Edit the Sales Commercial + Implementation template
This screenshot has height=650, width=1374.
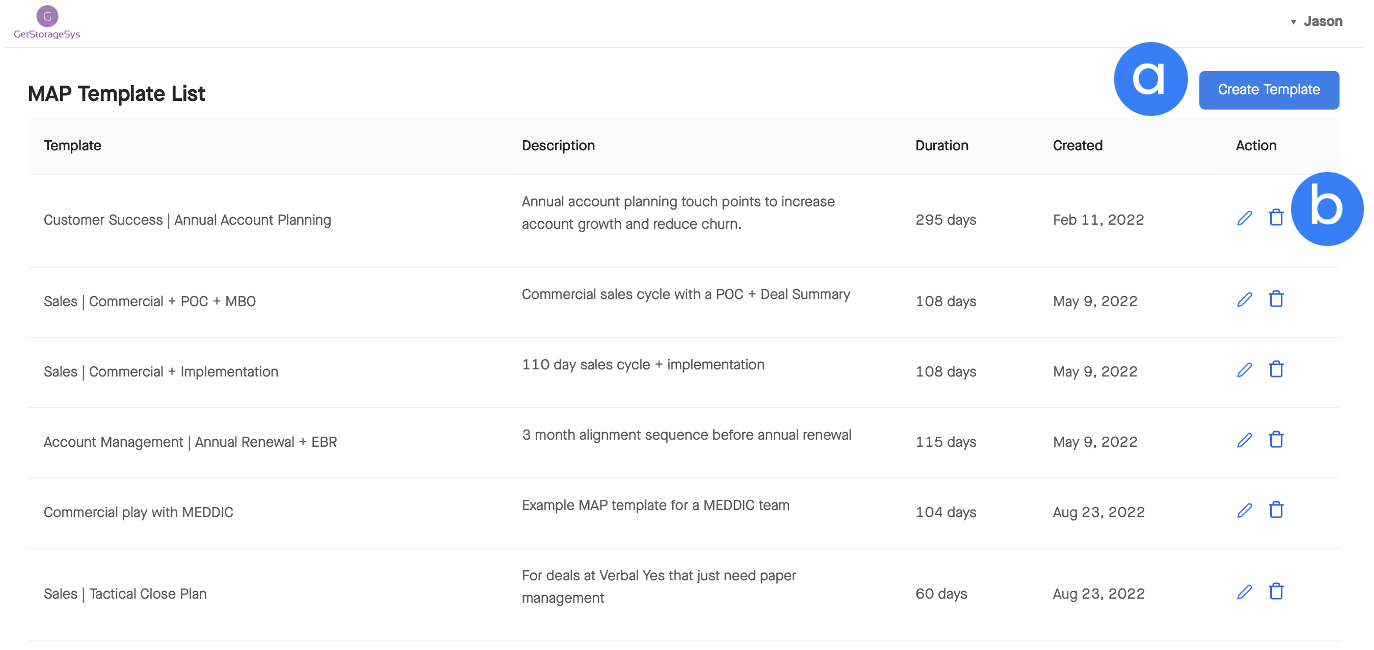pyautogui.click(x=1244, y=370)
